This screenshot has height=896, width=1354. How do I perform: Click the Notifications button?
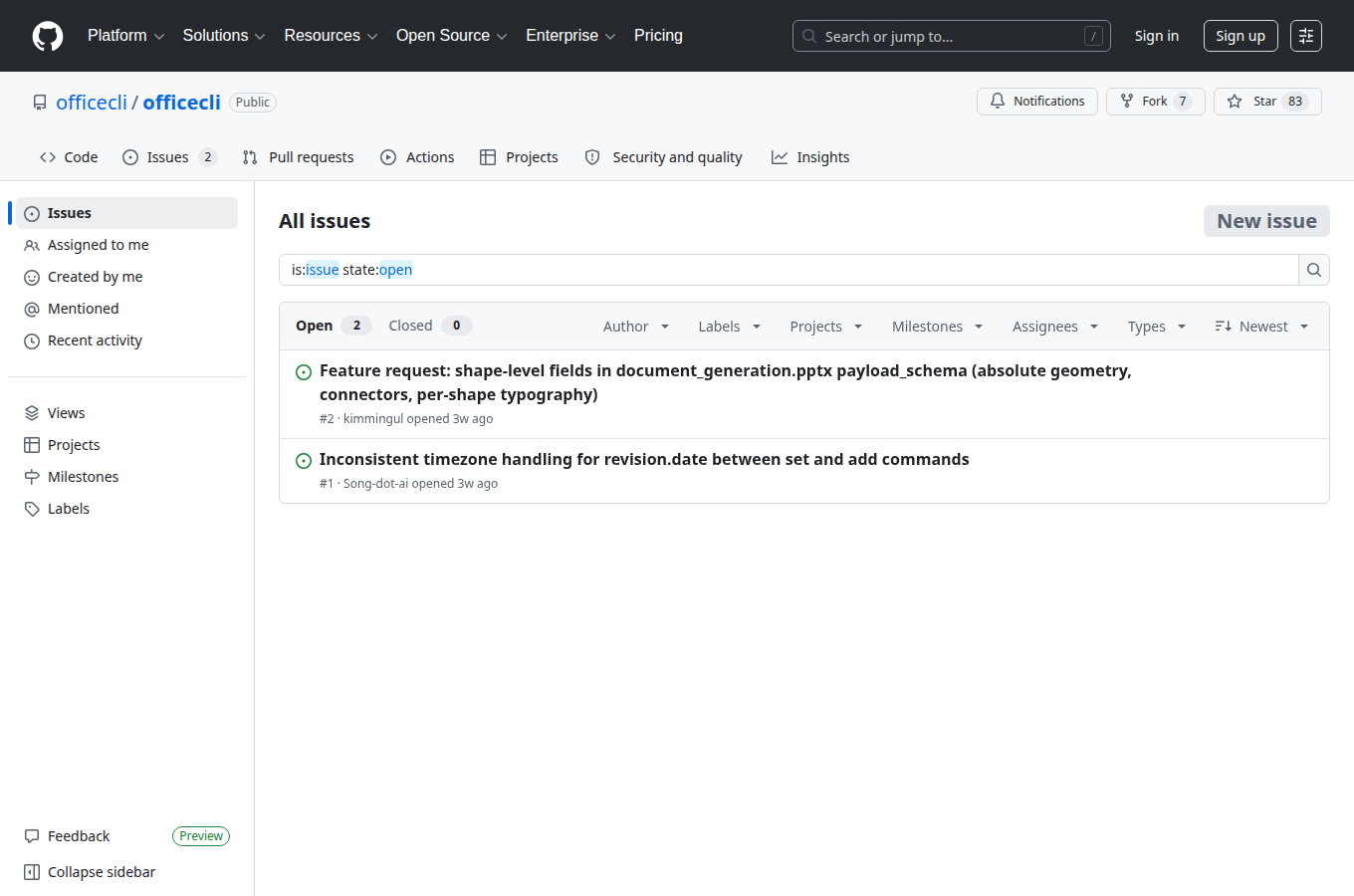click(1037, 102)
